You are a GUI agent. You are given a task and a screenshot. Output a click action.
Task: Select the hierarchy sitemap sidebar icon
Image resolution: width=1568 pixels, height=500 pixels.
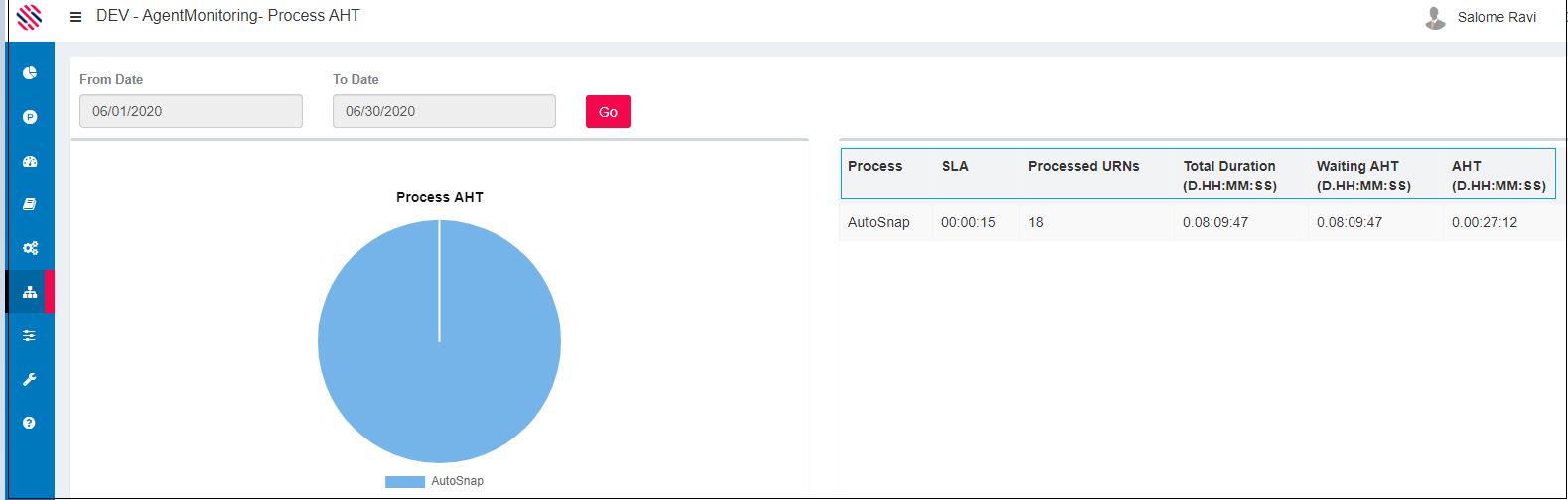click(30, 292)
